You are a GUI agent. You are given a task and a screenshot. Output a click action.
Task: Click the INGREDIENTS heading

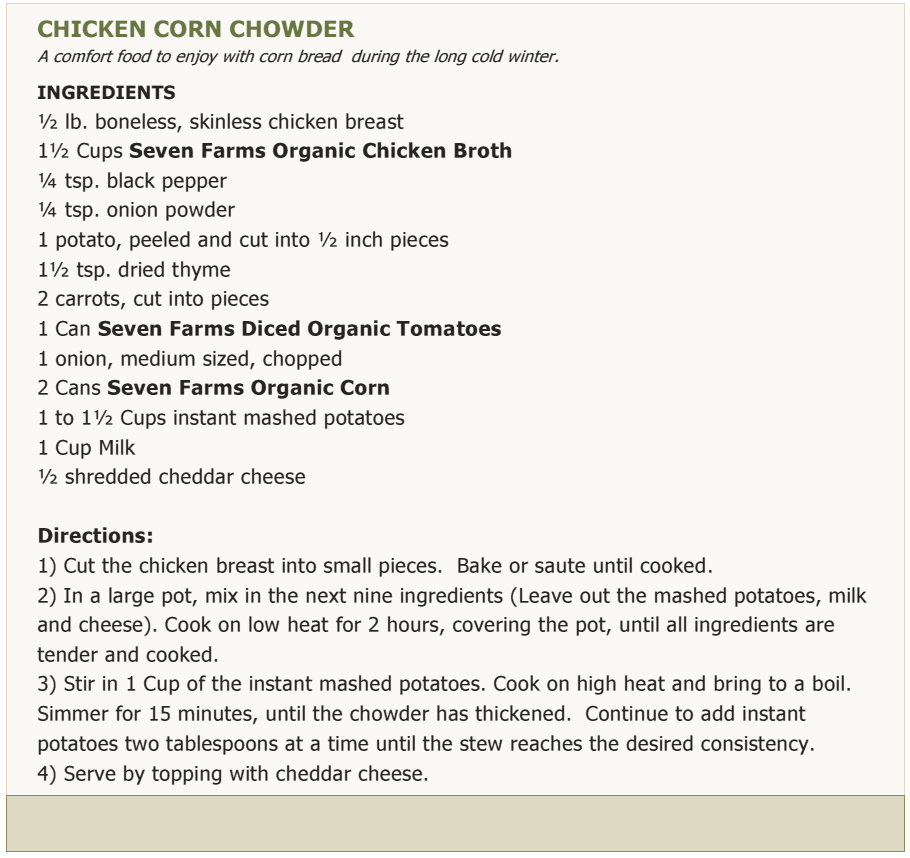106,92
